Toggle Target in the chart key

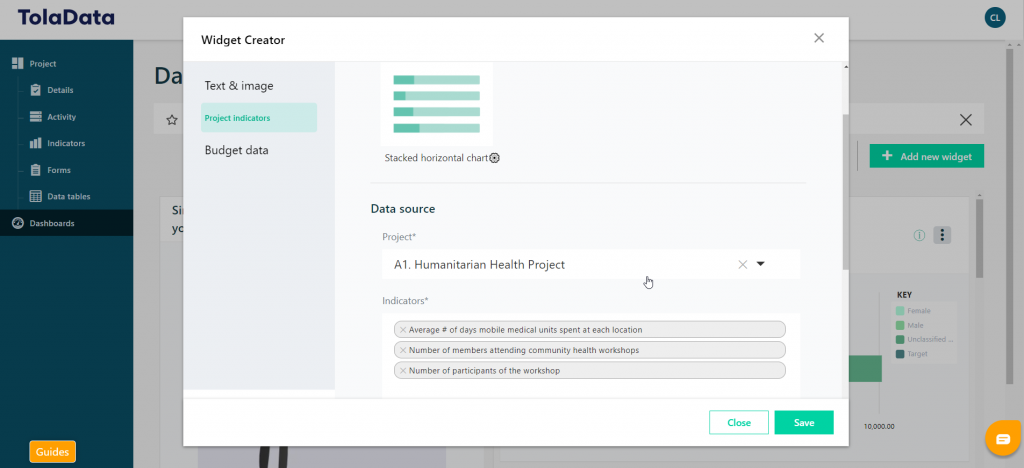pos(912,354)
